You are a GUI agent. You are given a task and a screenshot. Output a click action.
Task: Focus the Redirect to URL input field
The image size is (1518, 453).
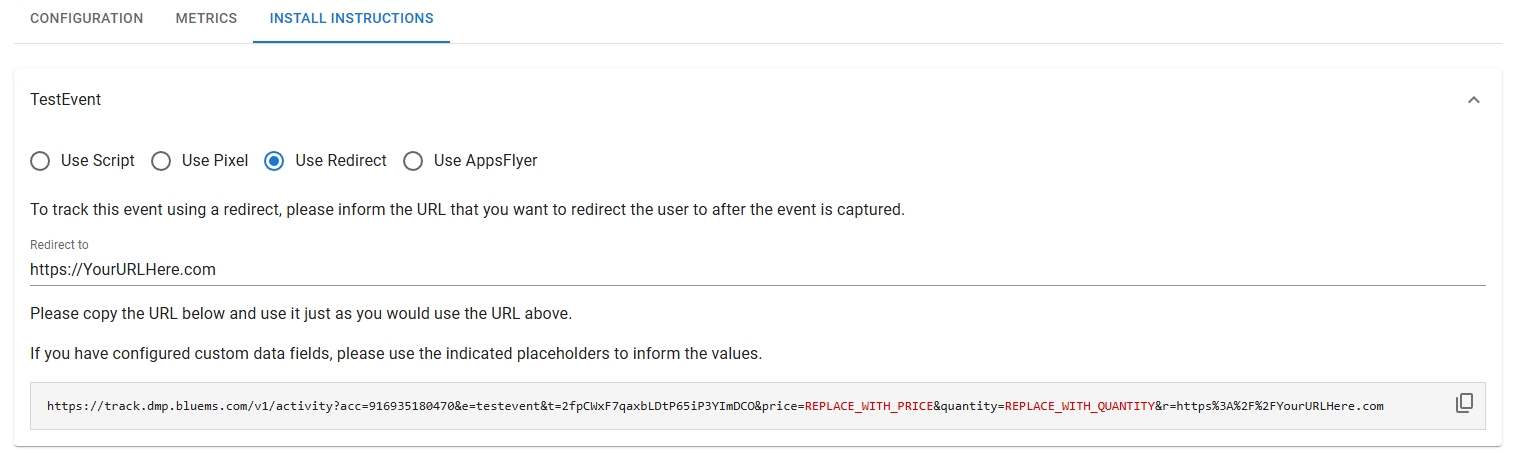coord(700,270)
